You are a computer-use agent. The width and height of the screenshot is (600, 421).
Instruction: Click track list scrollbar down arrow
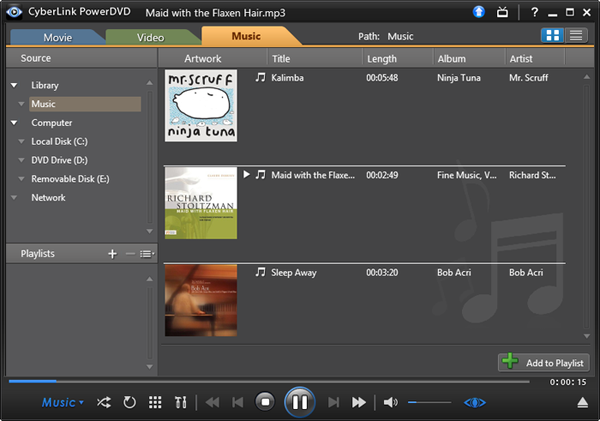click(x=587, y=336)
